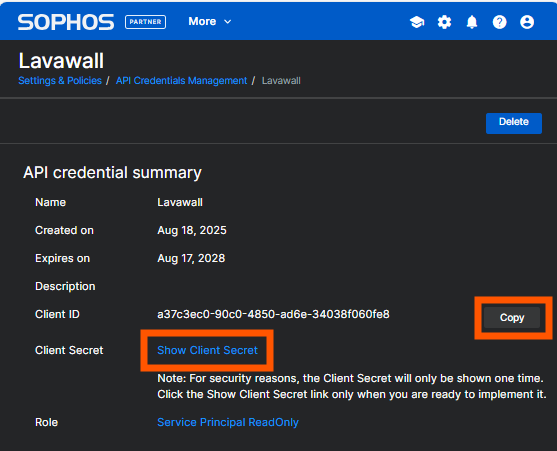Screen dimensions: 557x451
Task: Click the Sophos logo
Action: pos(66,22)
